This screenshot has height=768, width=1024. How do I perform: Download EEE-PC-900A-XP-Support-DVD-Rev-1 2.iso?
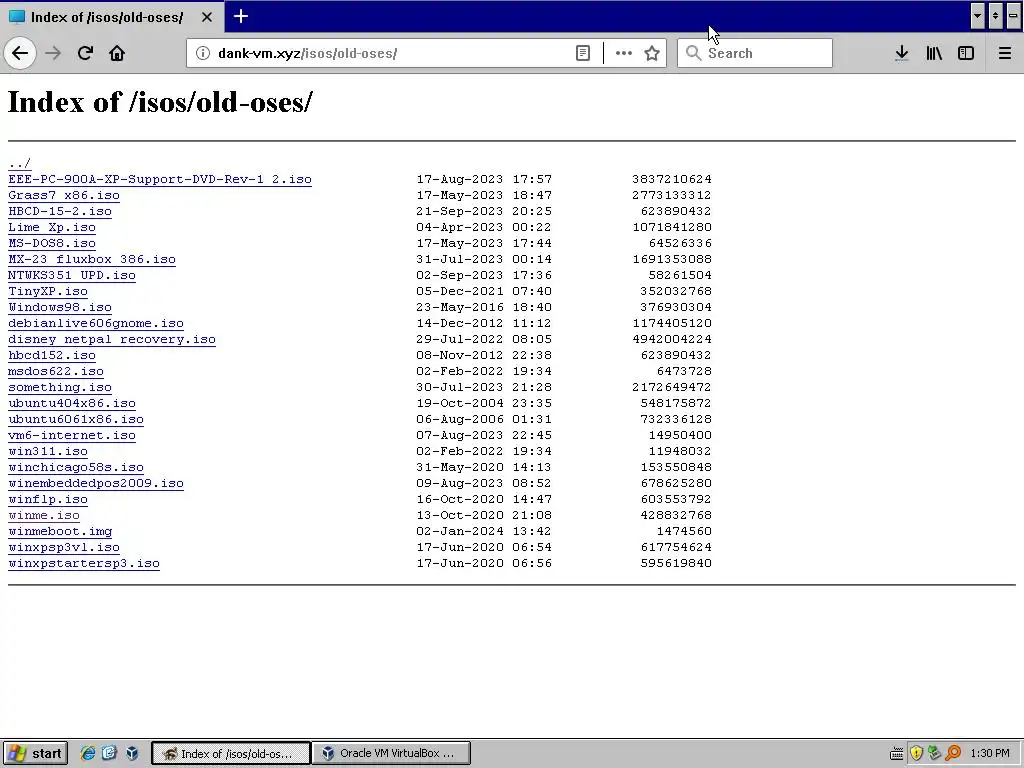[160, 179]
